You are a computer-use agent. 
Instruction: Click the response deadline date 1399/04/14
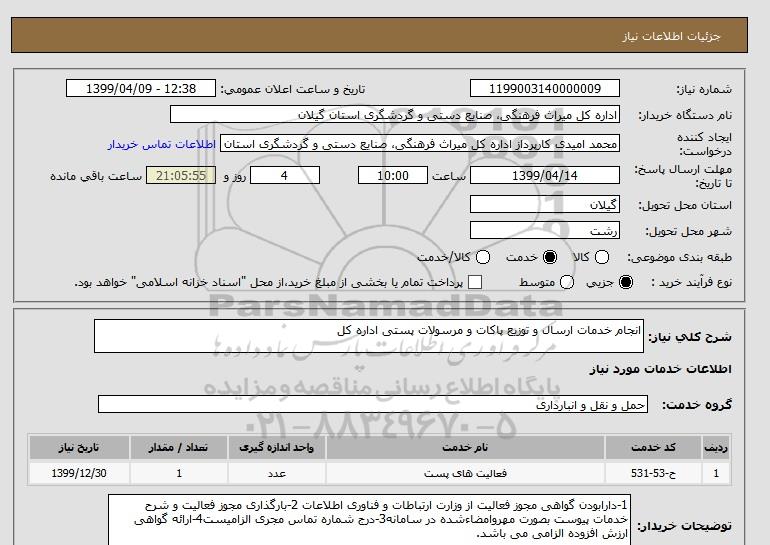(x=545, y=175)
